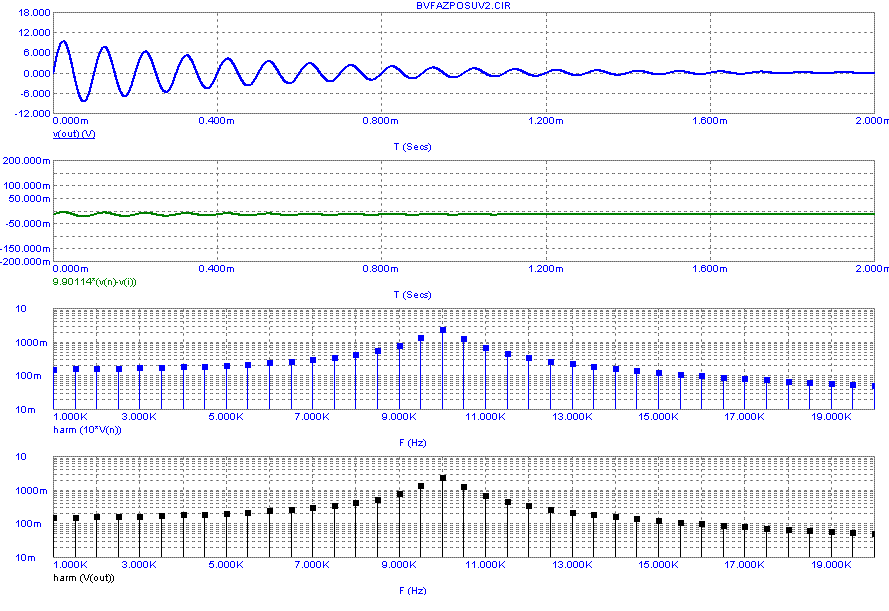The height and width of the screenshot is (611, 889).
Task: Click the T (Secs) axis label under green trace plot
Action: pos(413,295)
